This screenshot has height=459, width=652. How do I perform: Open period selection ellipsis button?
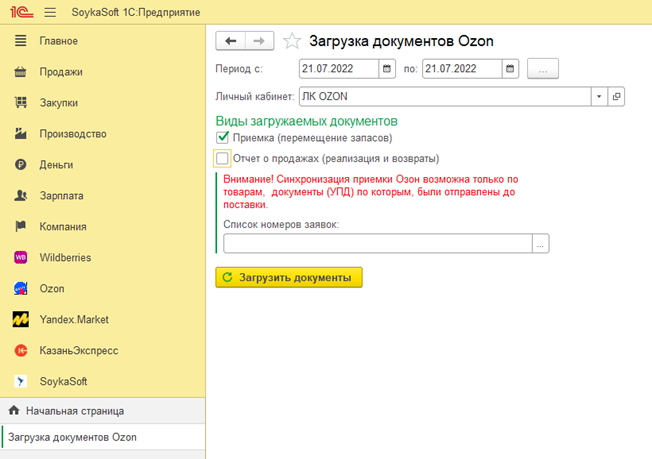click(543, 69)
